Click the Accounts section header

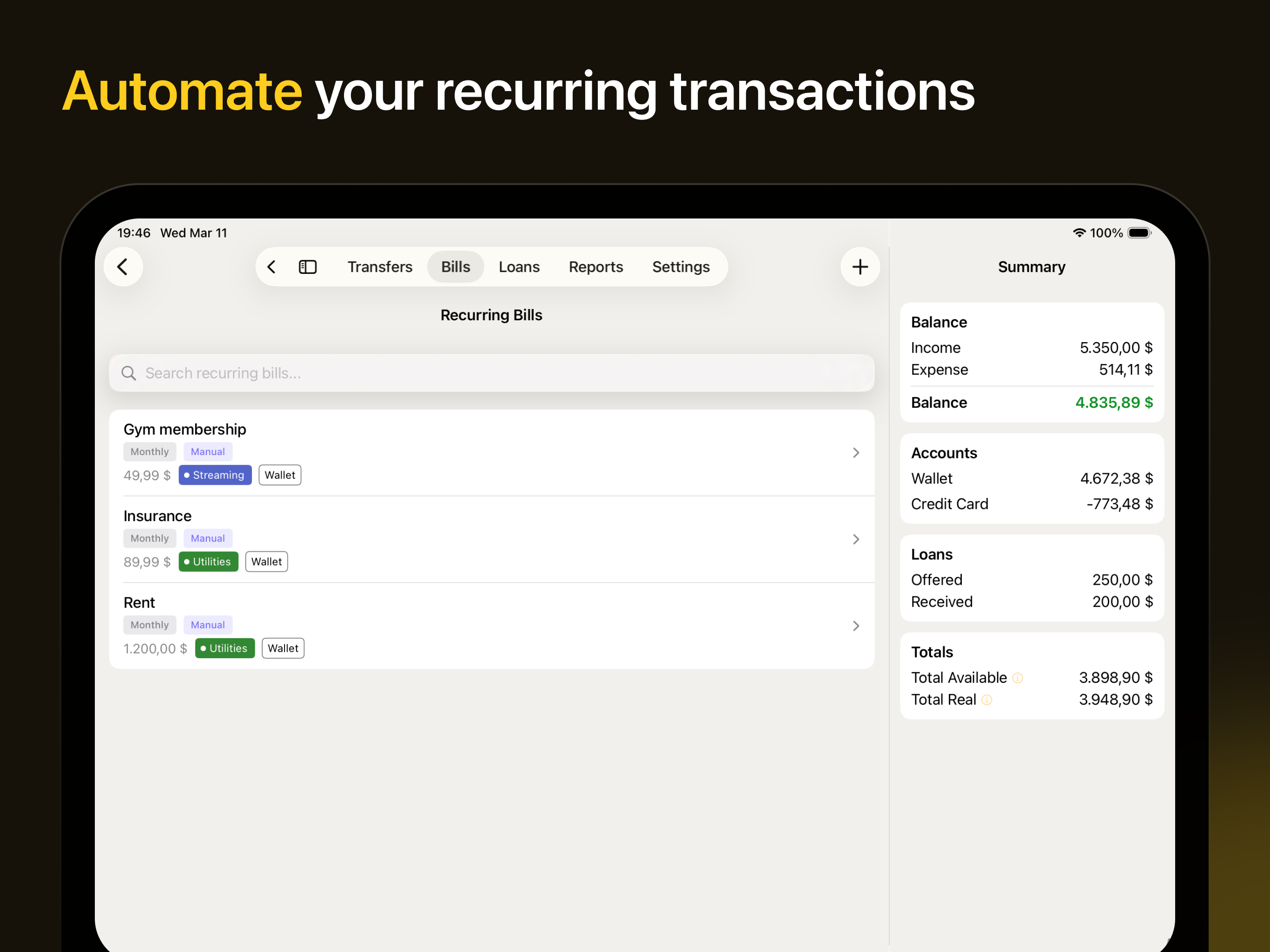[944, 453]
